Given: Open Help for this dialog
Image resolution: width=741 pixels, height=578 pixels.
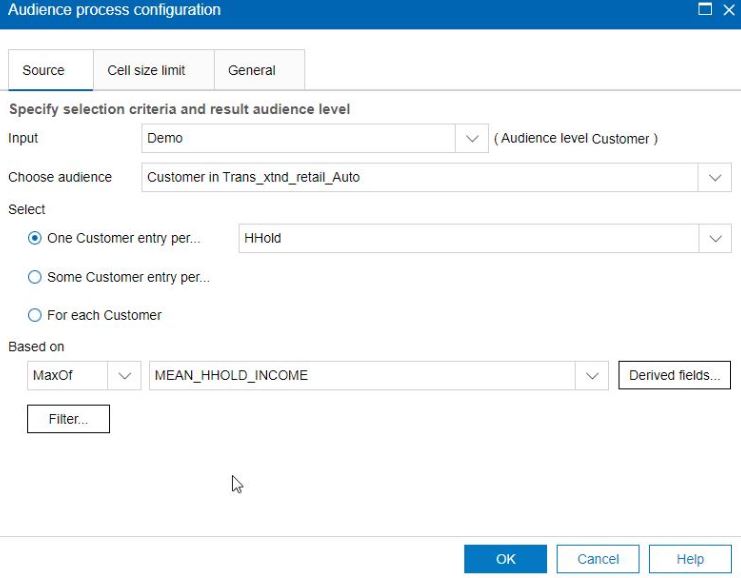Looking at the screenshot, I should coord(689,559).
